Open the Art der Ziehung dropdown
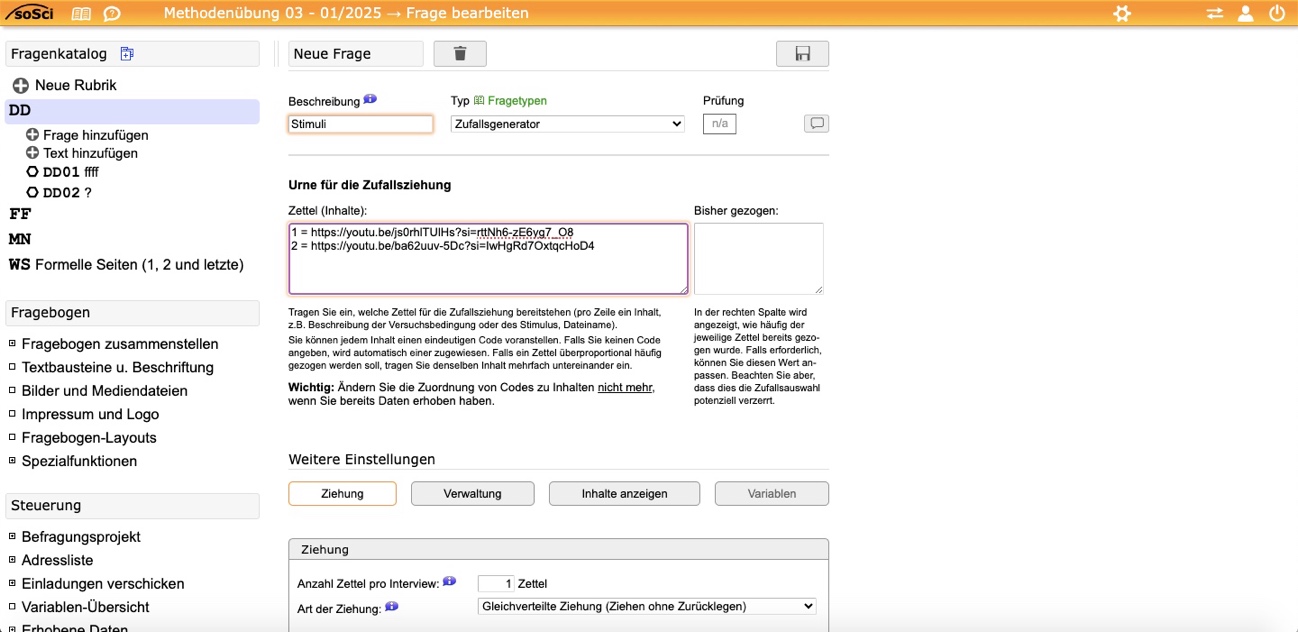This screenshot has width=1298, height=632. (647, 606)
